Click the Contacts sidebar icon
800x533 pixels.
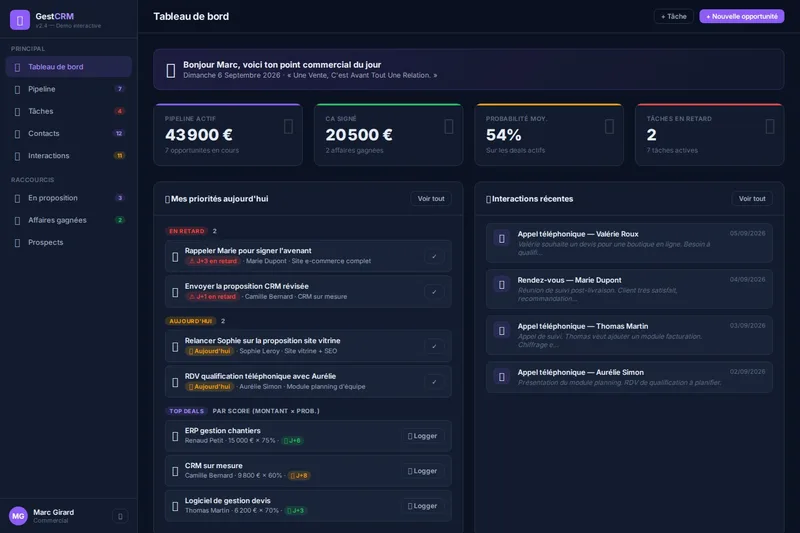coord(17,134)
